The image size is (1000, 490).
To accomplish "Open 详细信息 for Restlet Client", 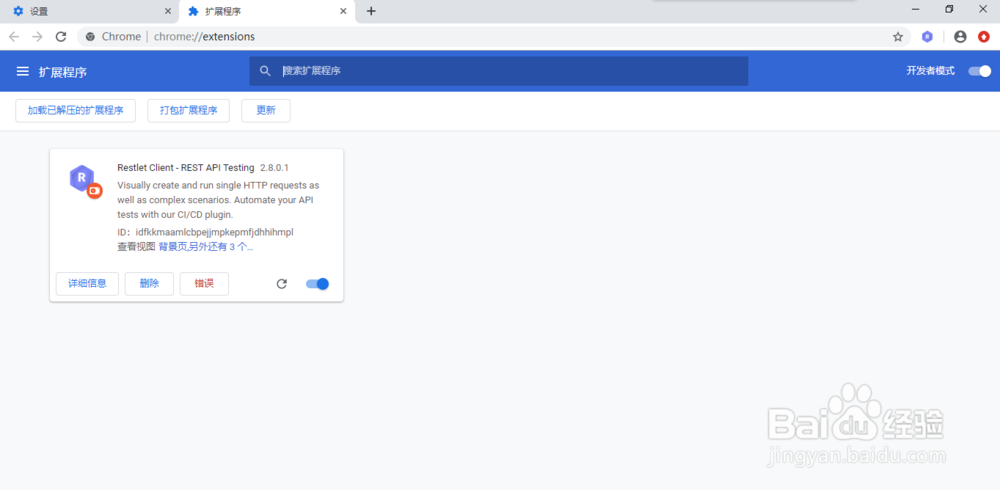I will [87, 284].
